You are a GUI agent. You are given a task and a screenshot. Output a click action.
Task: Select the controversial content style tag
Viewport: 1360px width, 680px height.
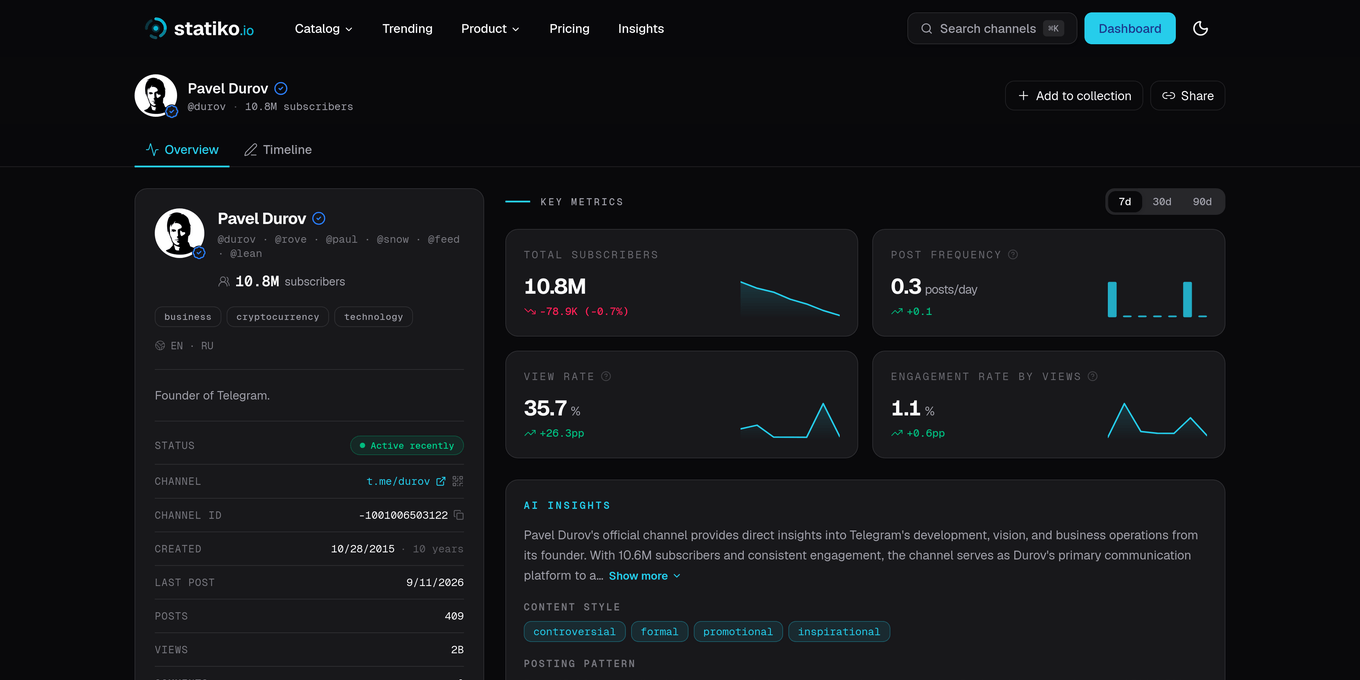(x=575, y=632)
